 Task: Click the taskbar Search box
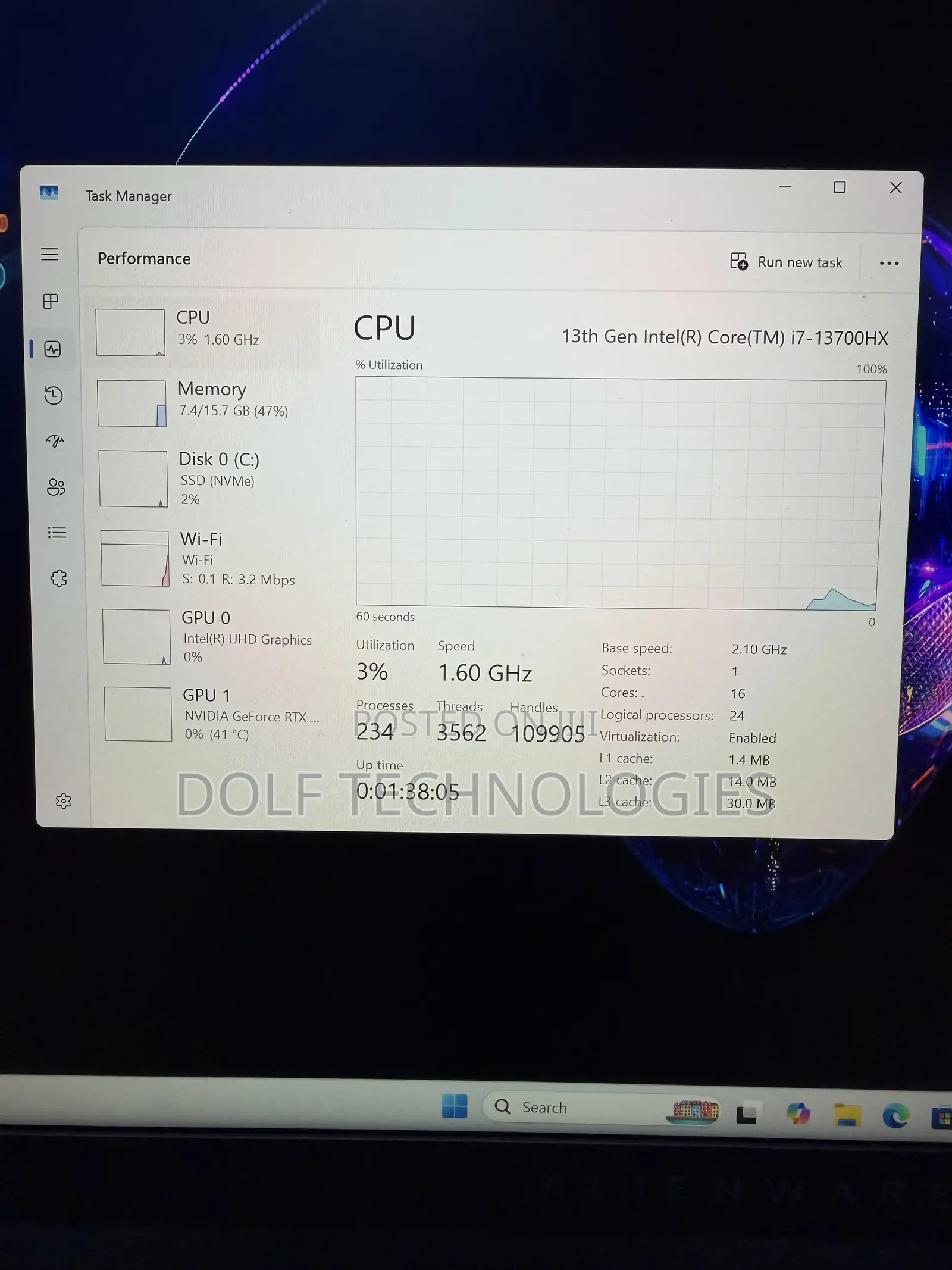(601, 1108)
